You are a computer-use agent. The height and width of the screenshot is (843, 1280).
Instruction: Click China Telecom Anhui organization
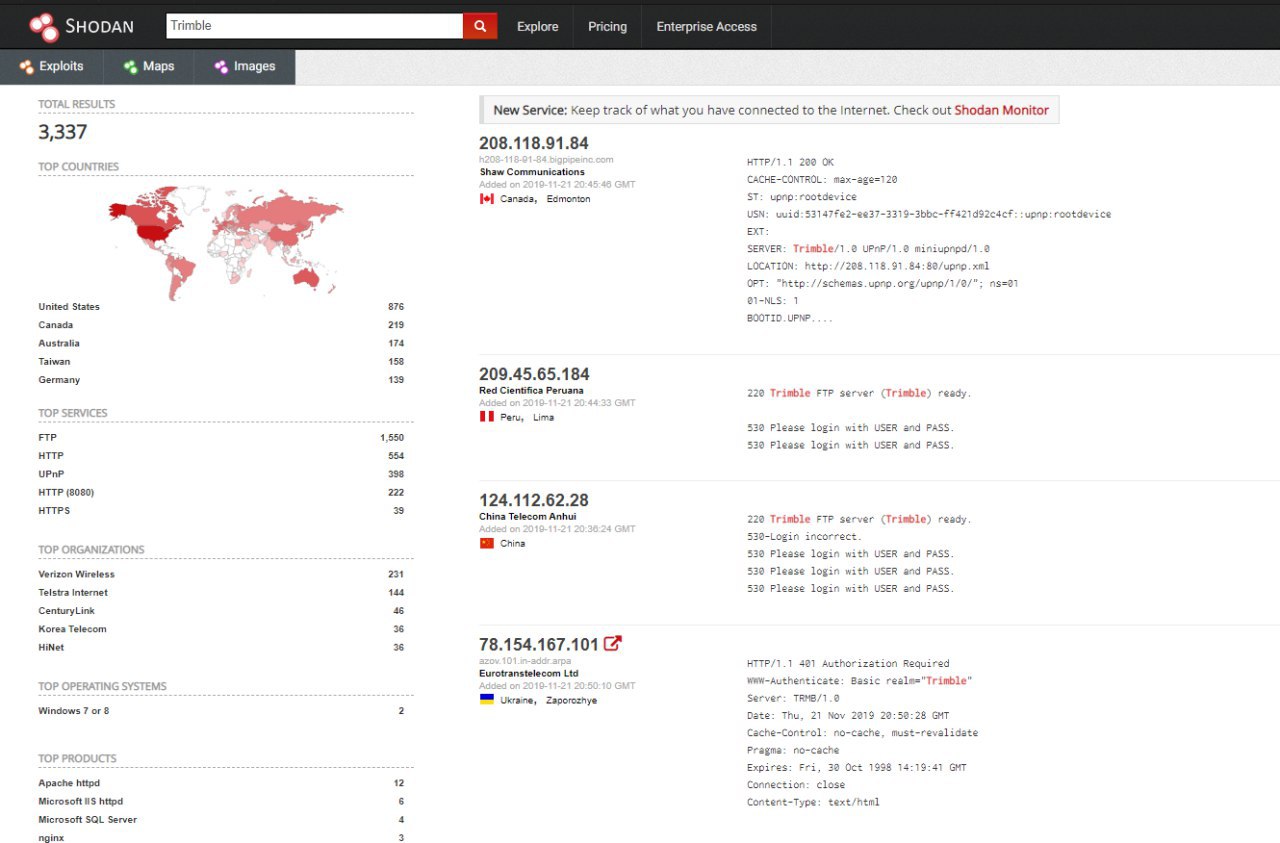coord(528,516)
